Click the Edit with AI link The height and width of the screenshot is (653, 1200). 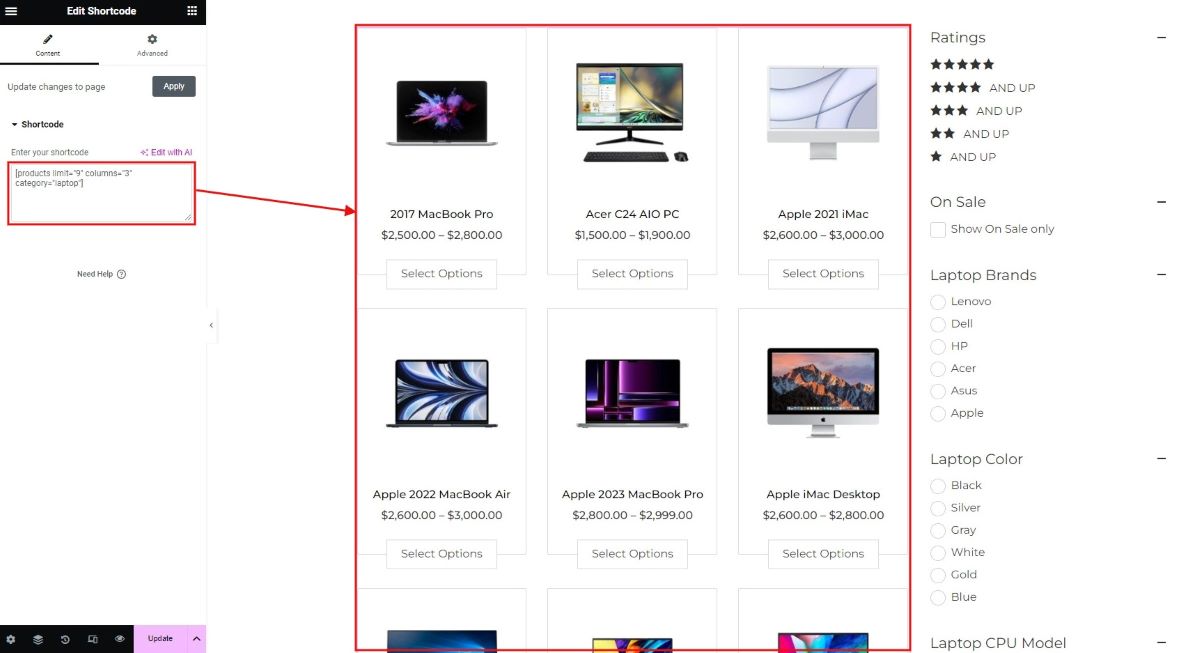tap(166, 152)
